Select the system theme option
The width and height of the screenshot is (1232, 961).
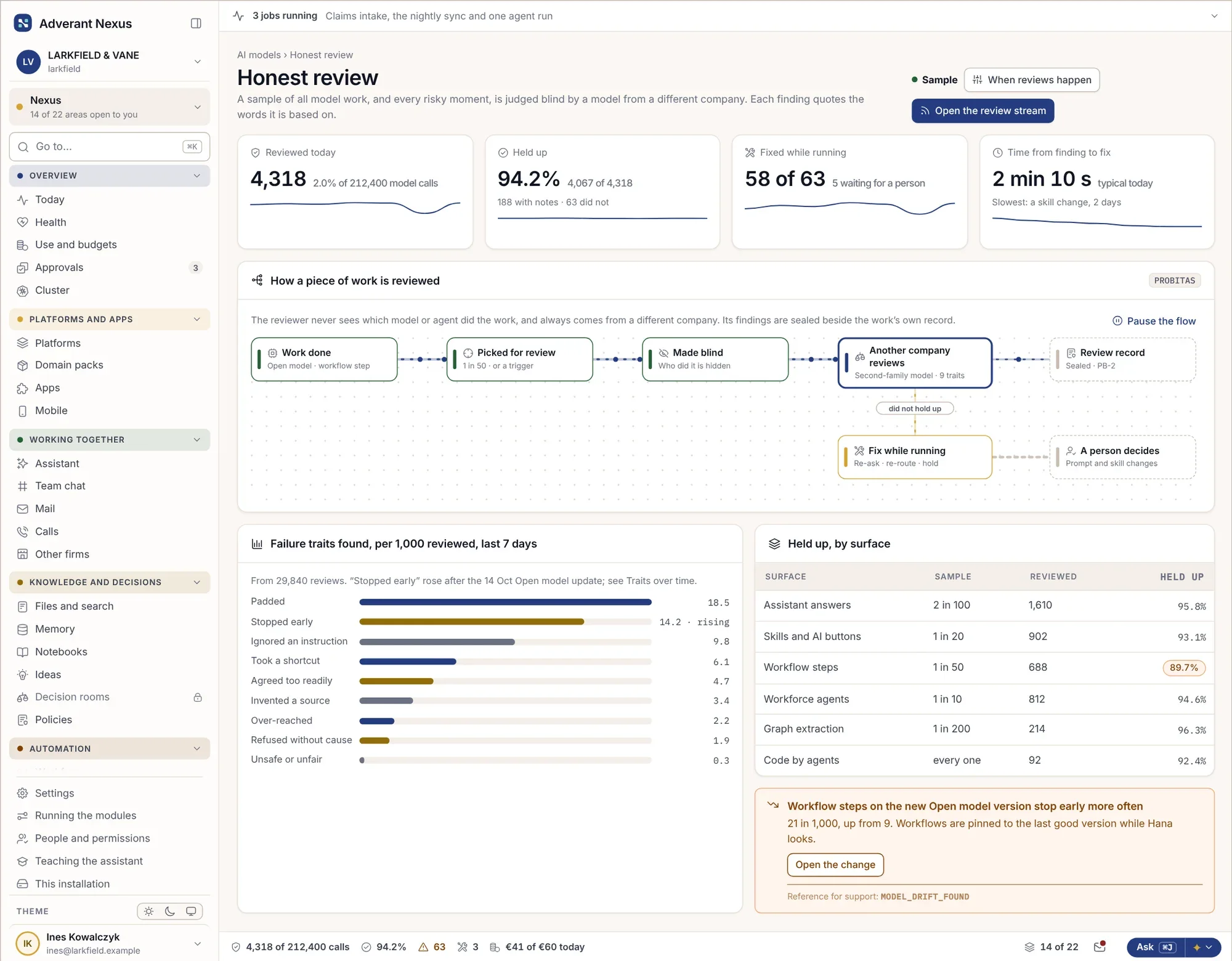click(x=191, y=911)
